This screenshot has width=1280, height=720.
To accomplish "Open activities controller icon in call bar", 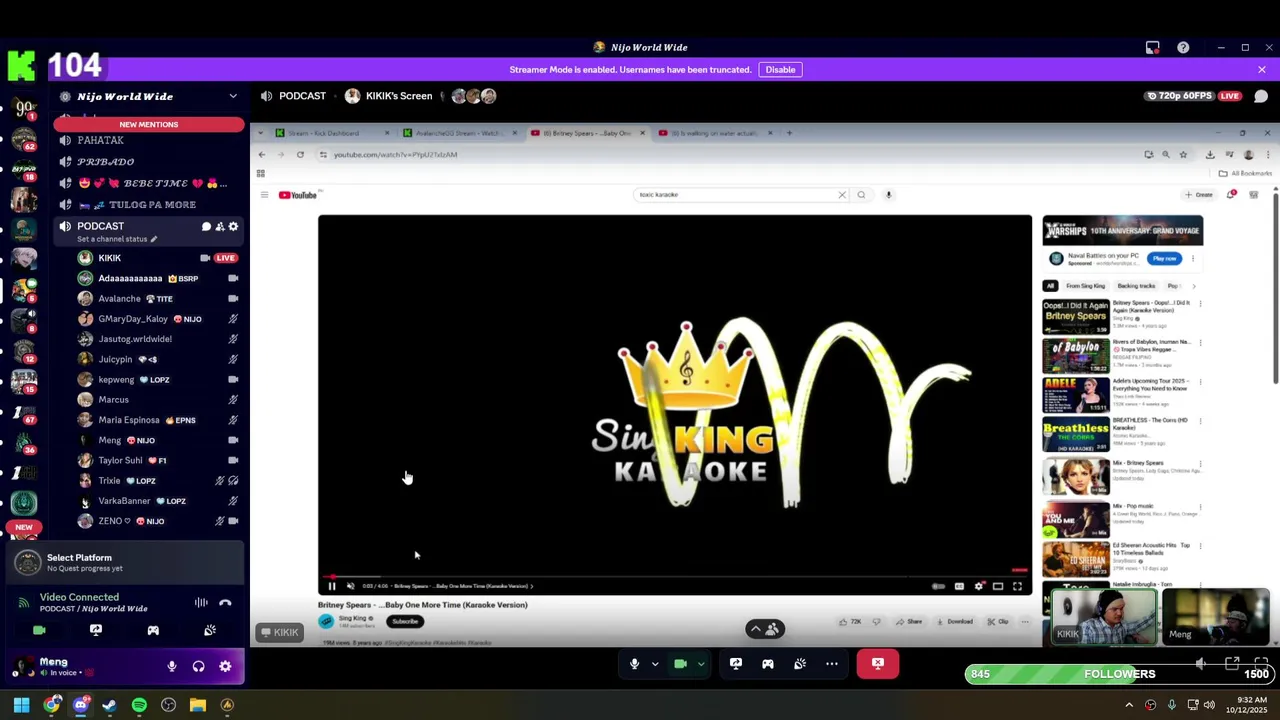I will click(x=768, y=663).
